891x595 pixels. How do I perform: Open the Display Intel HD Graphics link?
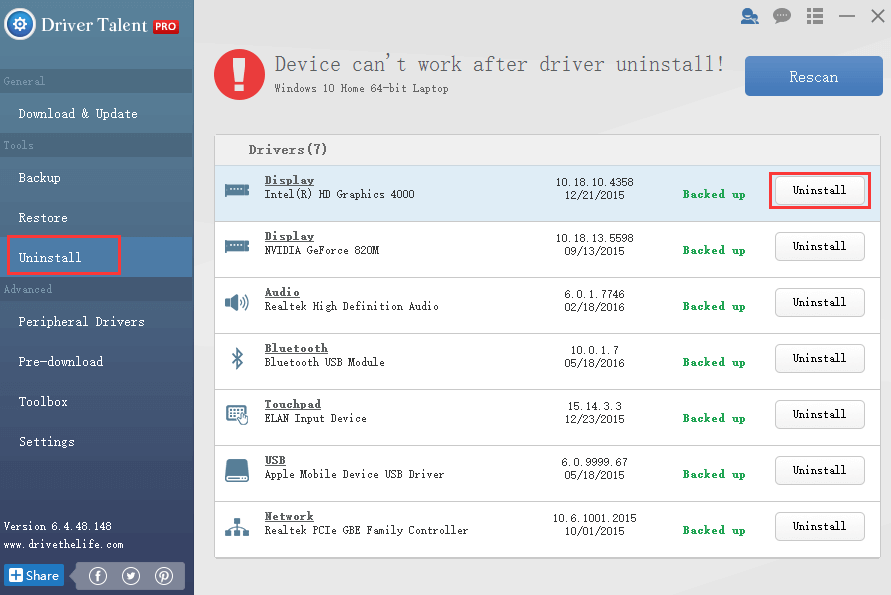click(288, 179)
